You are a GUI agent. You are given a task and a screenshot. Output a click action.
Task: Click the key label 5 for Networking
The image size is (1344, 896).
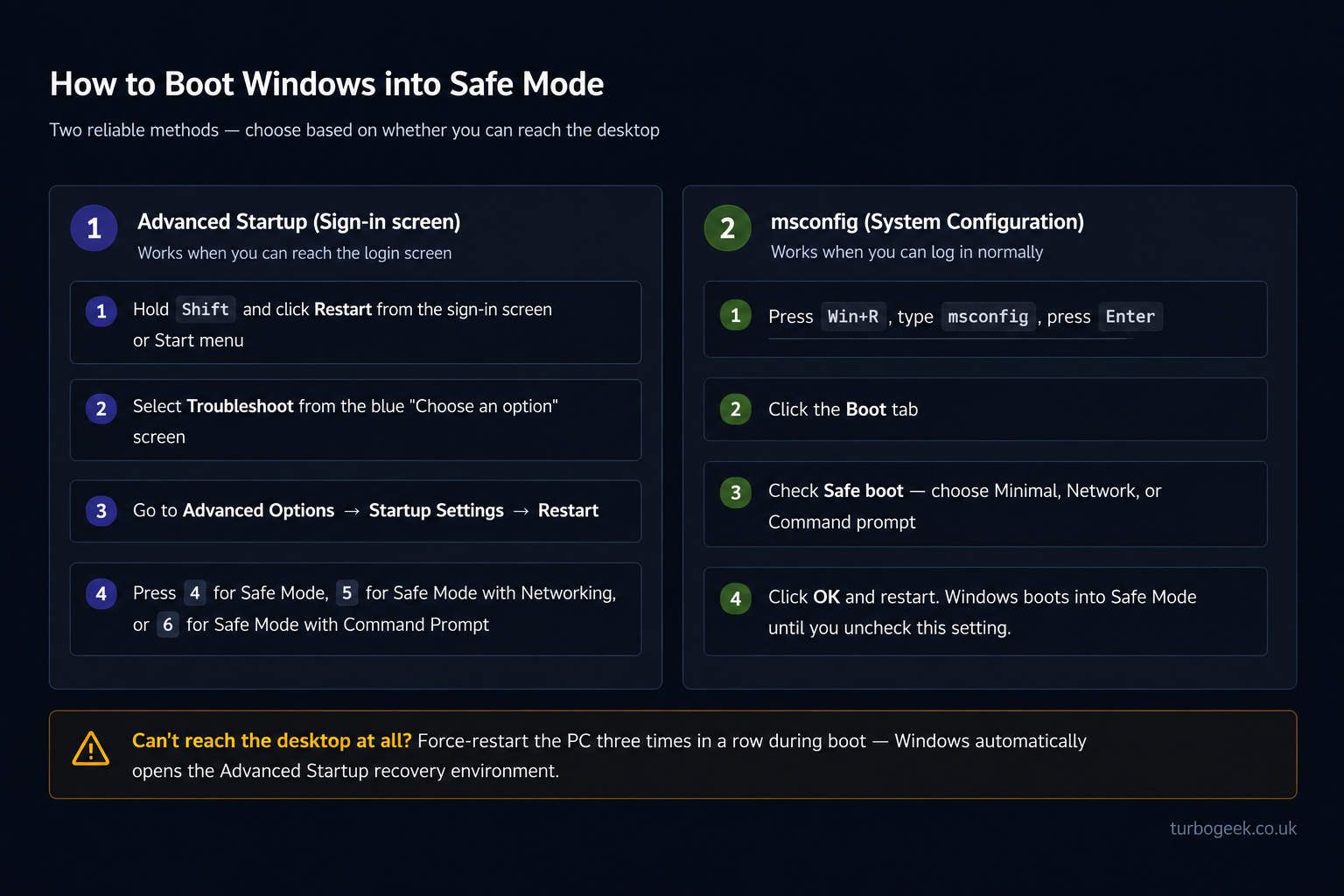pyautogui.click(x=346, y=593)
